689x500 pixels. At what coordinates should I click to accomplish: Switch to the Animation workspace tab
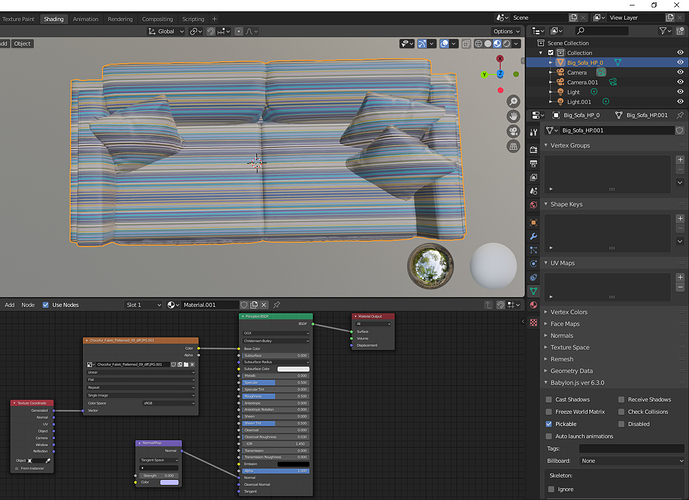click(86, 19)
